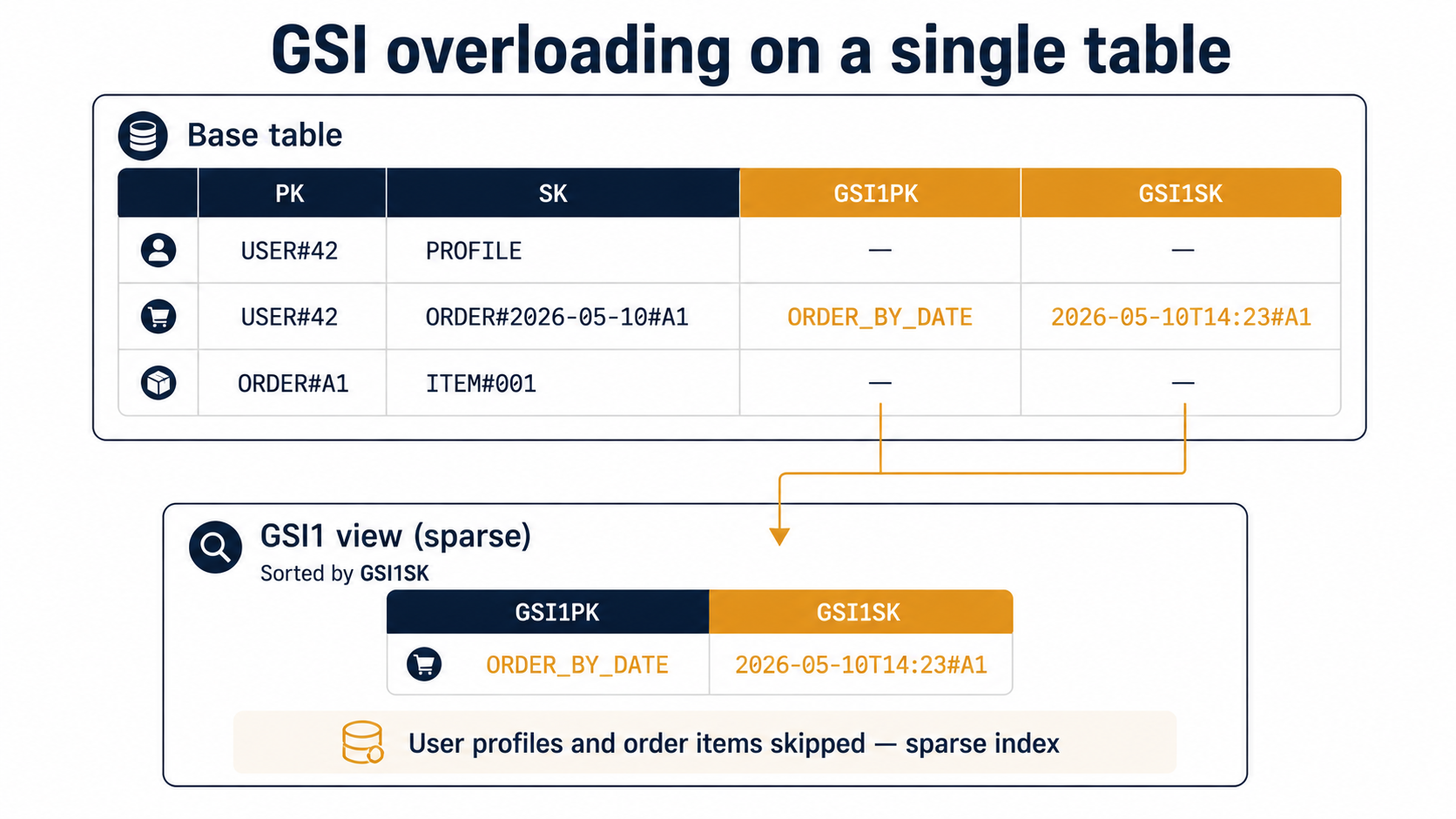Select the SK column header

pos(563,193)
